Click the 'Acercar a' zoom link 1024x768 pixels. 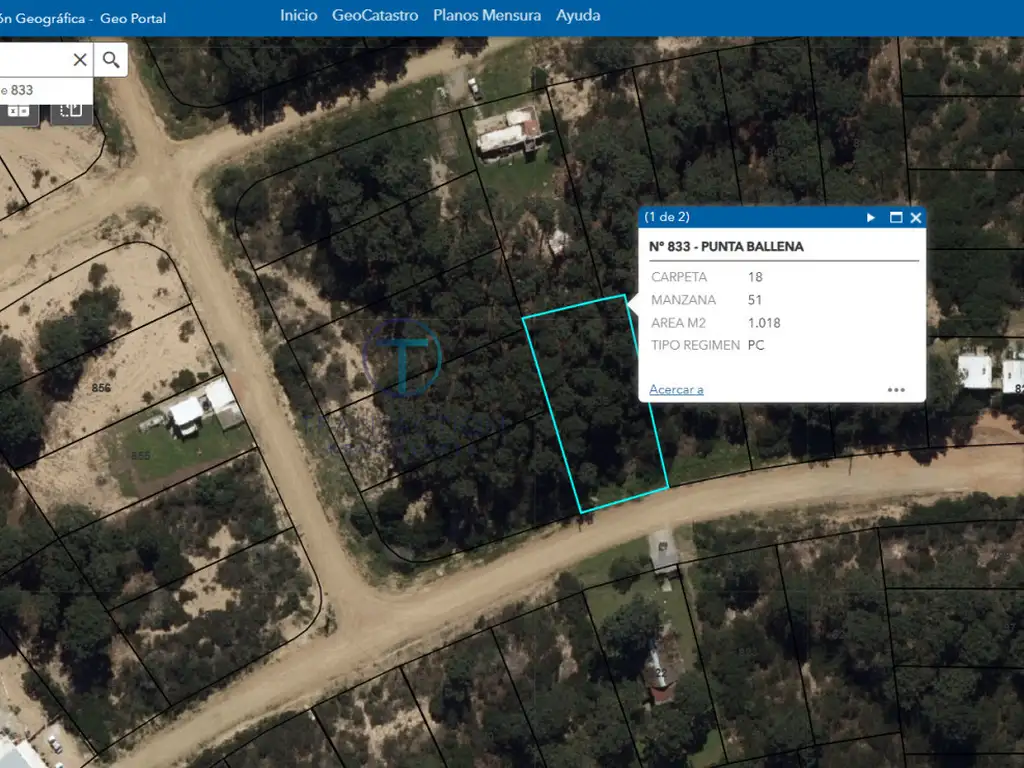click(x=676, y=390)
